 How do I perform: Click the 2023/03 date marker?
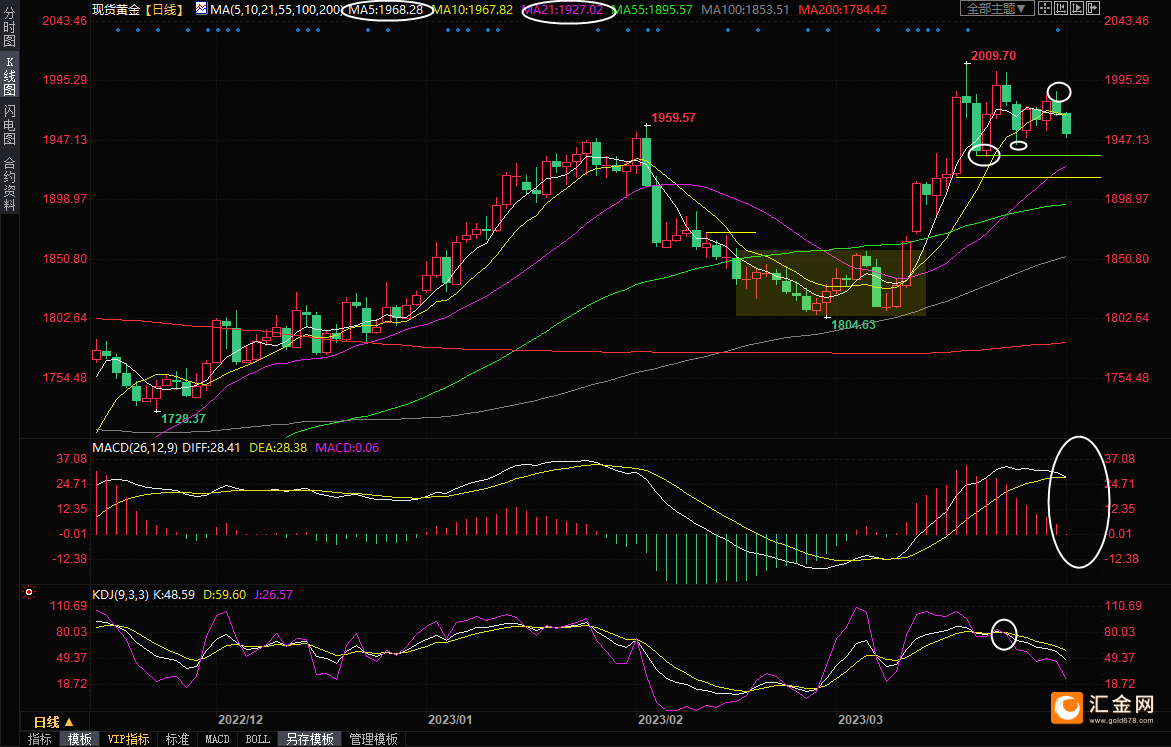pos(860,720)
